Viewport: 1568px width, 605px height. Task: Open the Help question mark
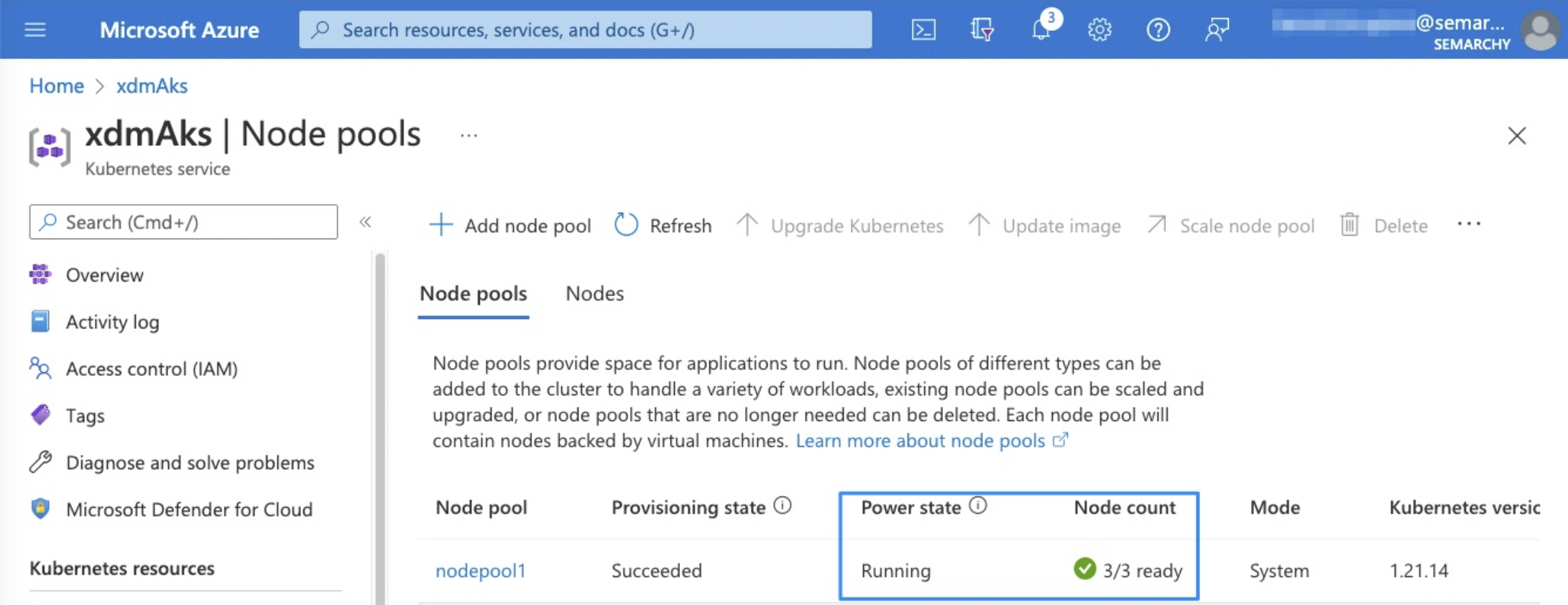(1158, 29)
